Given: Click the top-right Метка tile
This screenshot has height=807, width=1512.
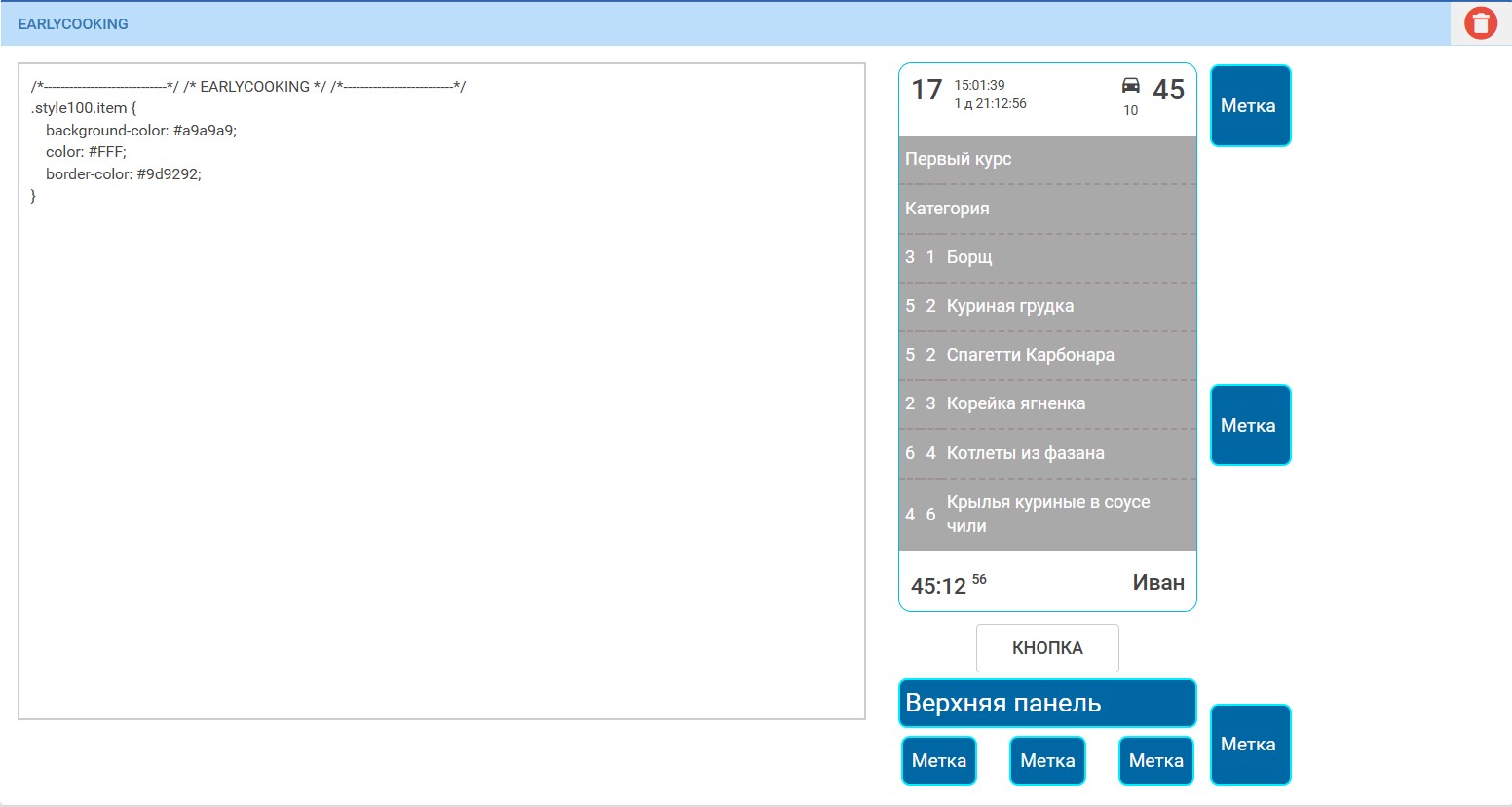Looking at the screenshot, I should pos(1250,106).
